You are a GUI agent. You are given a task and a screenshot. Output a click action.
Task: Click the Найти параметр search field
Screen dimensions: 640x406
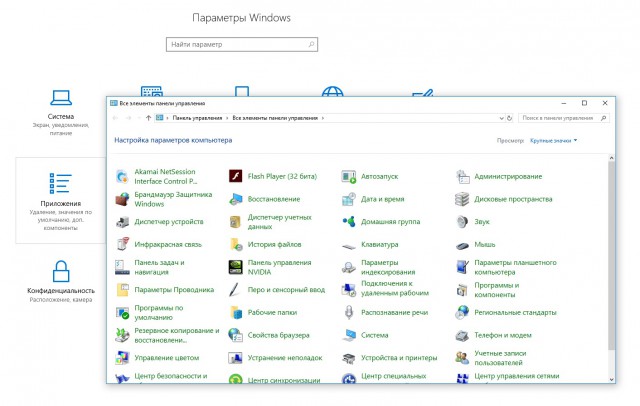click(x=242, y=44)
